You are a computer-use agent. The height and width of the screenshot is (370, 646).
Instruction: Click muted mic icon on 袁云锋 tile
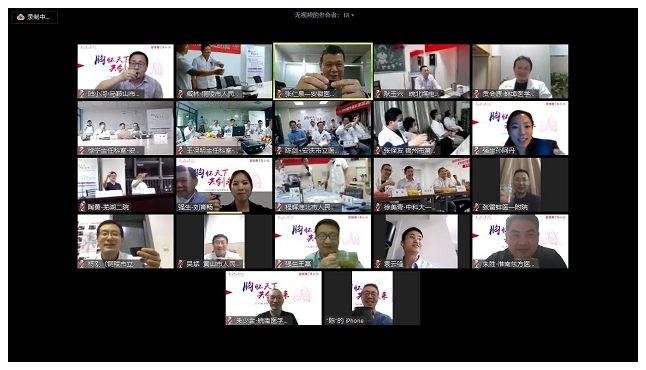pos(378,264)
